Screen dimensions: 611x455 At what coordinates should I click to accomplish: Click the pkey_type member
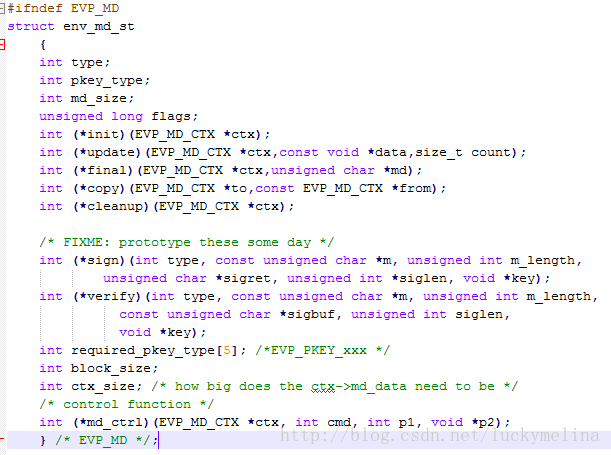coord(106,81)
